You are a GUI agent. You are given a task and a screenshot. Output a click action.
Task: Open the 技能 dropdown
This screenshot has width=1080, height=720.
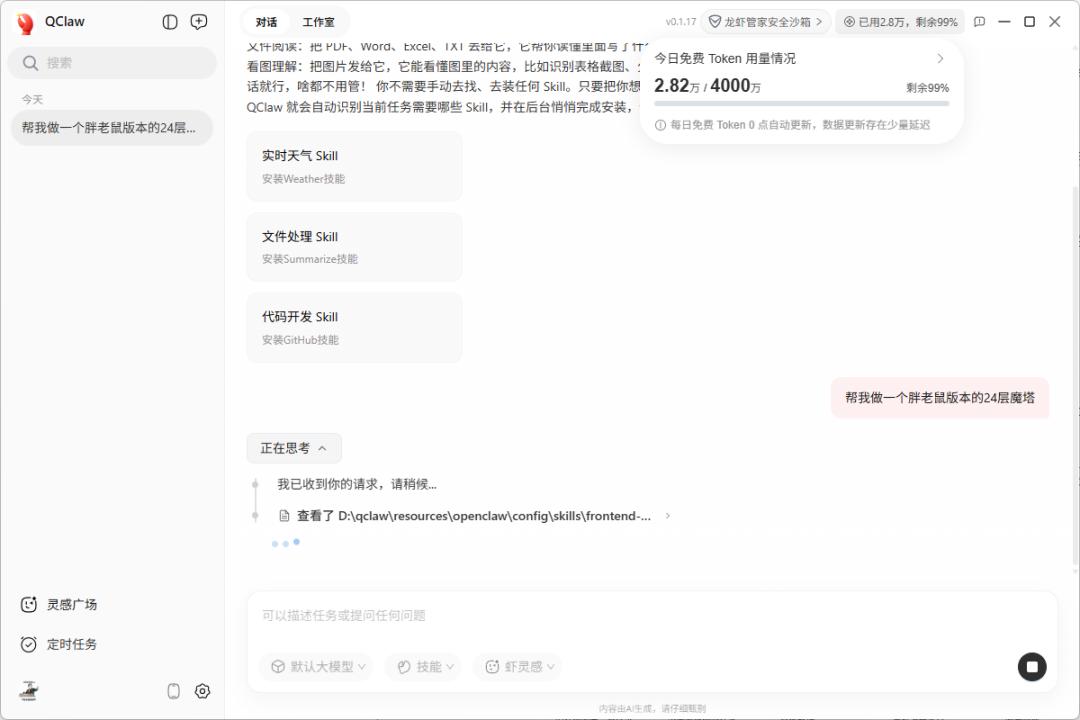point(423,666)
